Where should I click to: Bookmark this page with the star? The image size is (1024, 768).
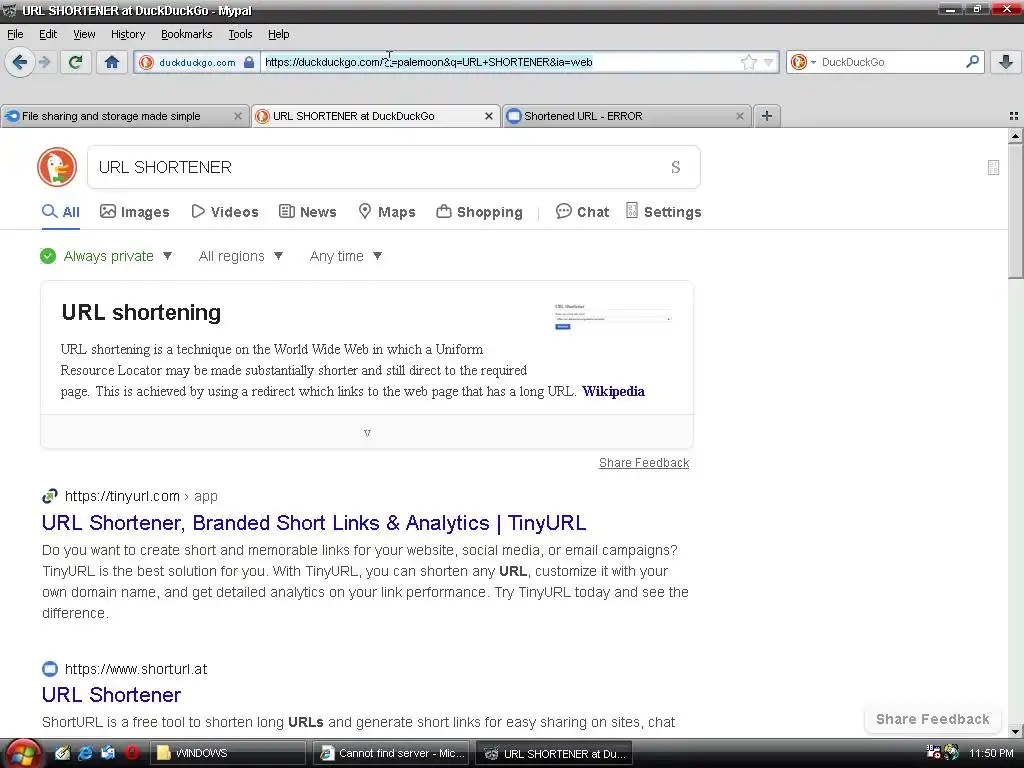748,62
